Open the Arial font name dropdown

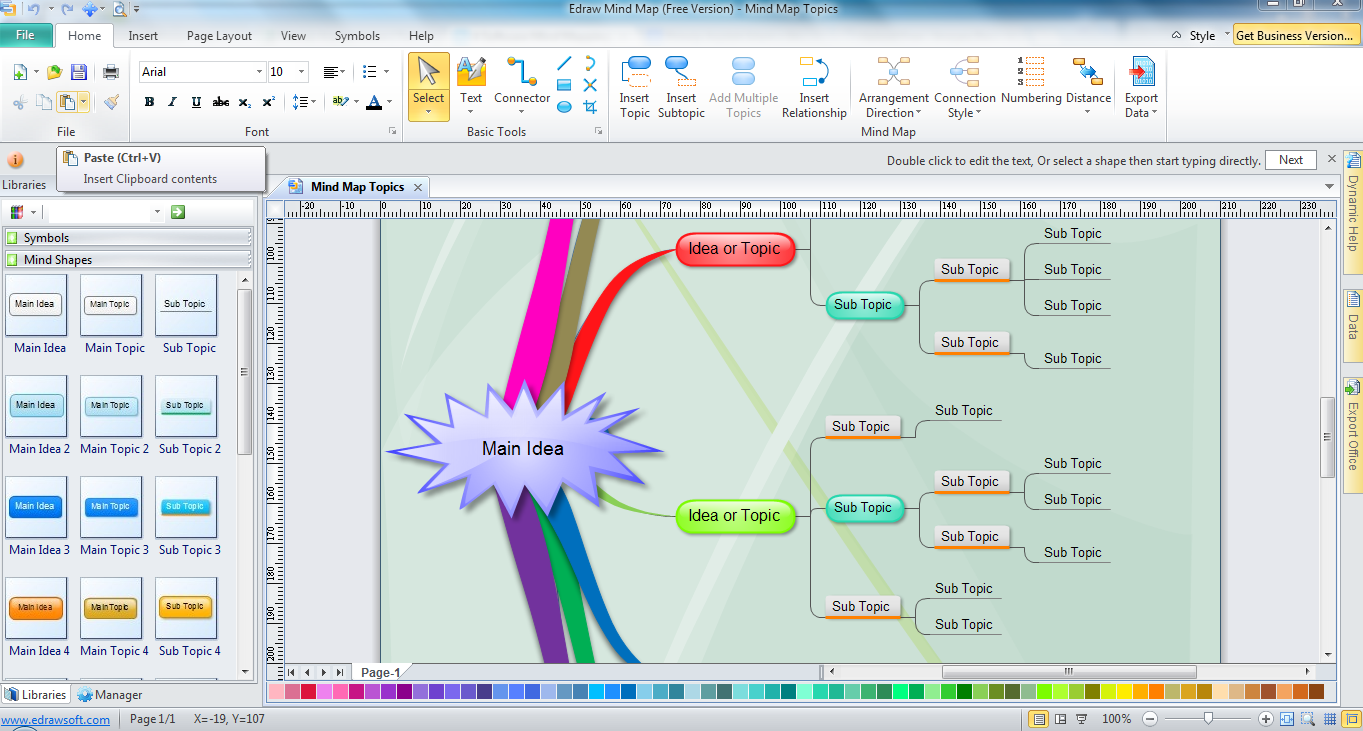coord(260,72)
